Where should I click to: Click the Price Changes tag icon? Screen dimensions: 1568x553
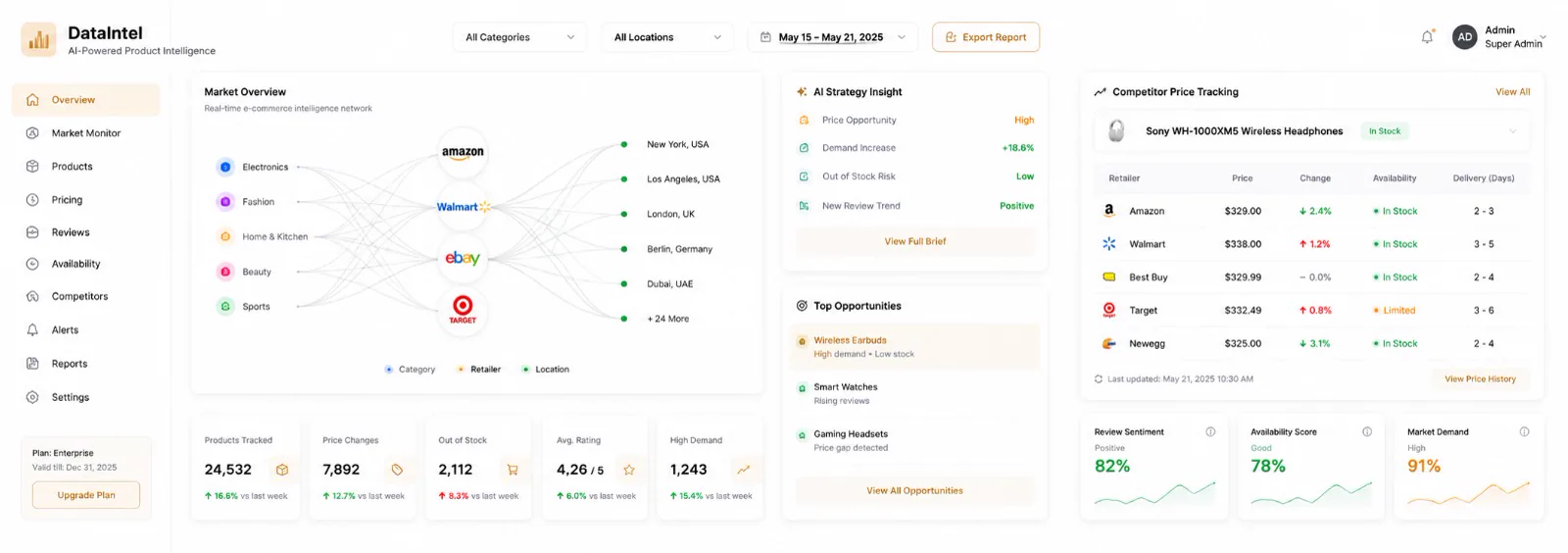[397, 470]
